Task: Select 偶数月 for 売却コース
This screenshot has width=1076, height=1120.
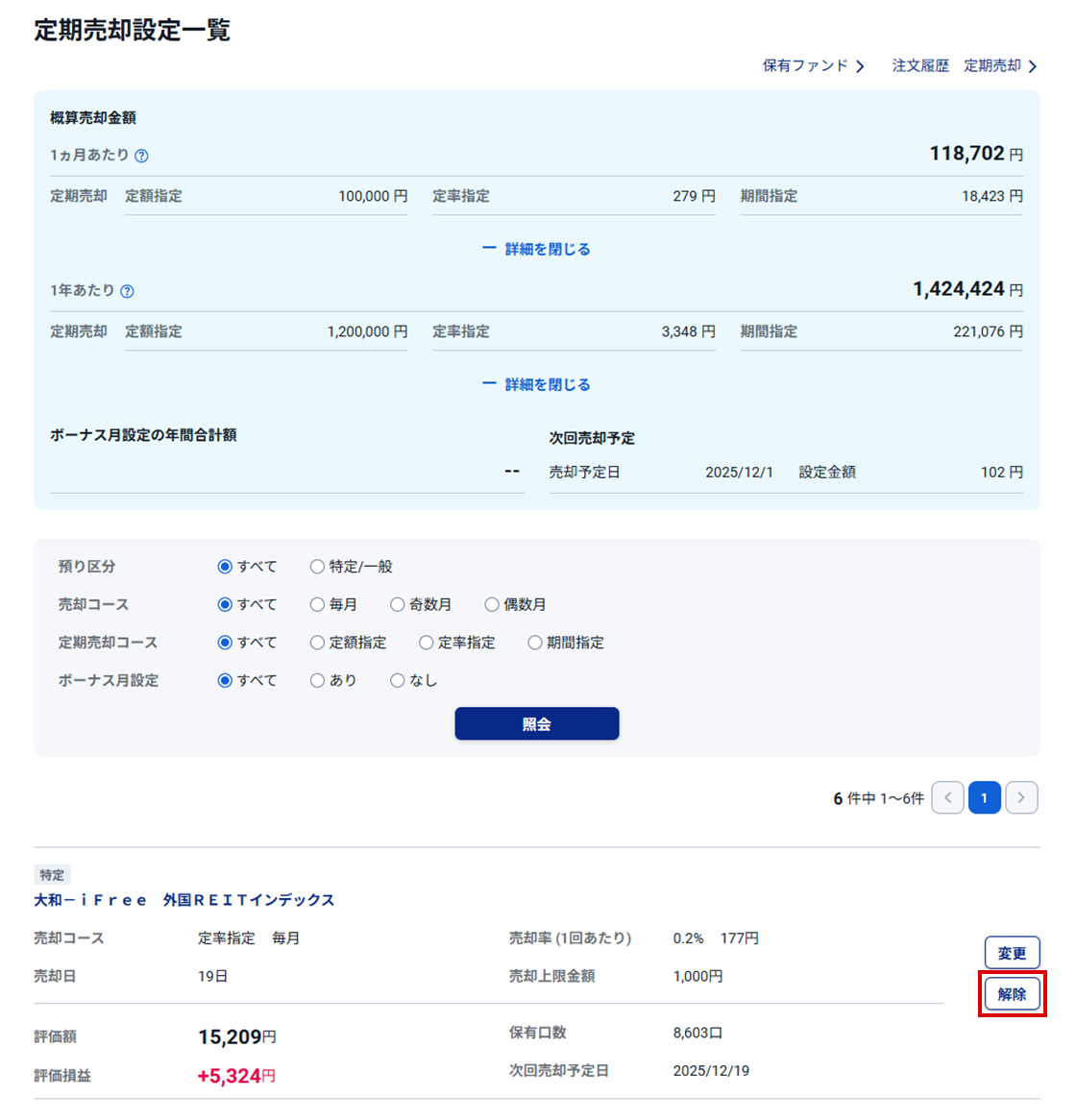Action: [x=492, y=604]
